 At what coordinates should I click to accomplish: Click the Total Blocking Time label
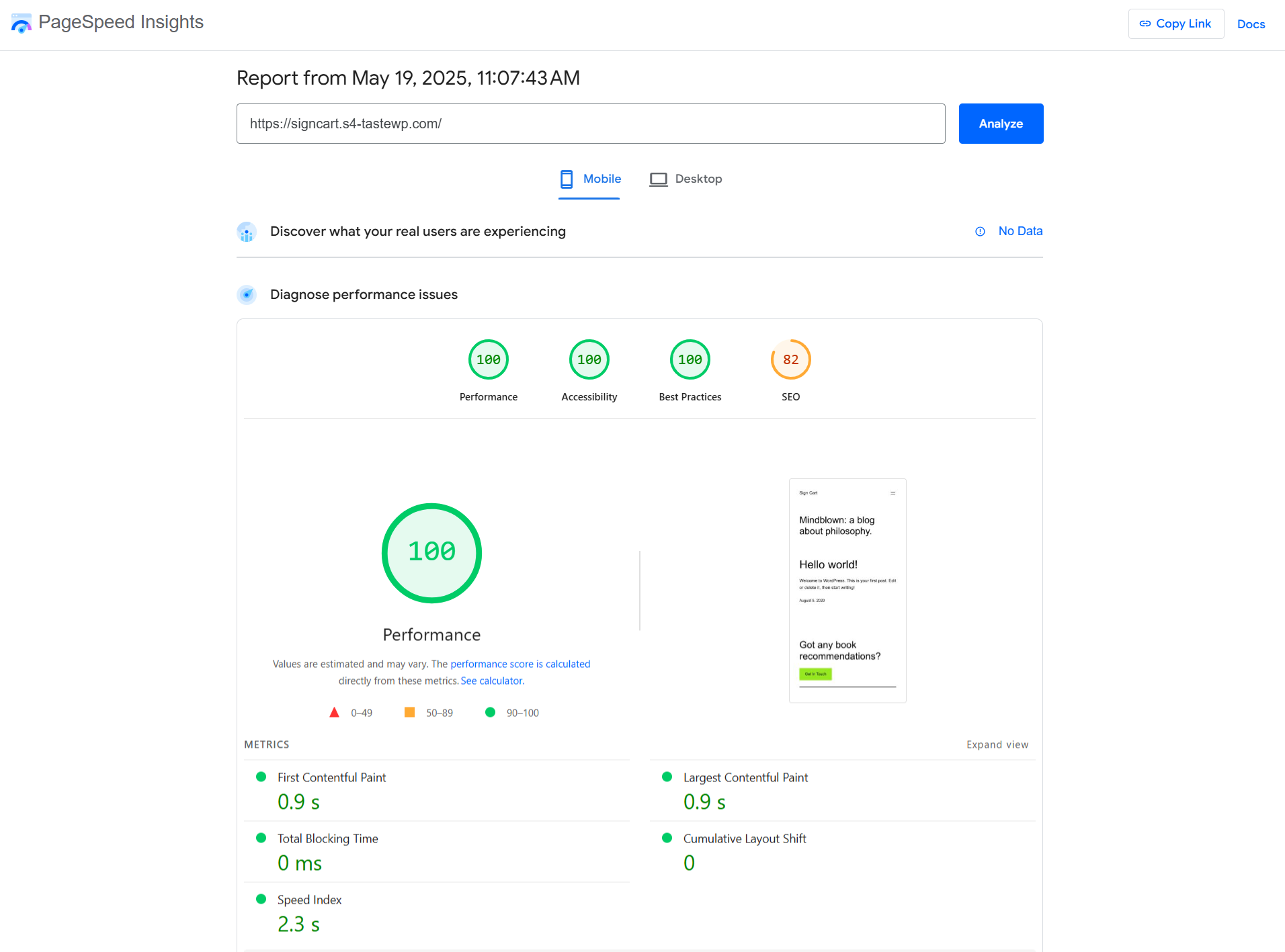(328, 838)
